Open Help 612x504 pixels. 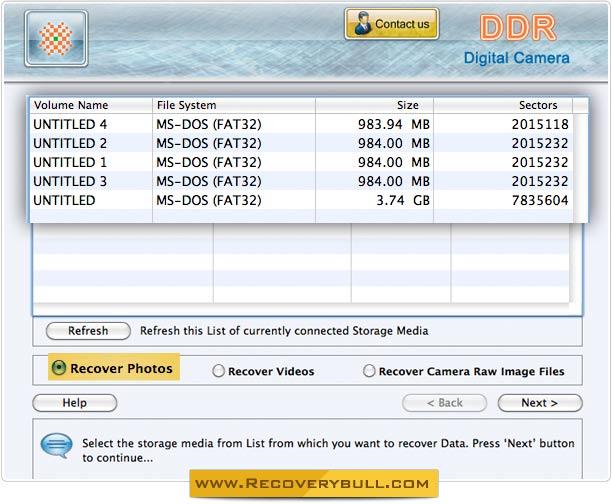pyautogui.click(x=75, y=403)
